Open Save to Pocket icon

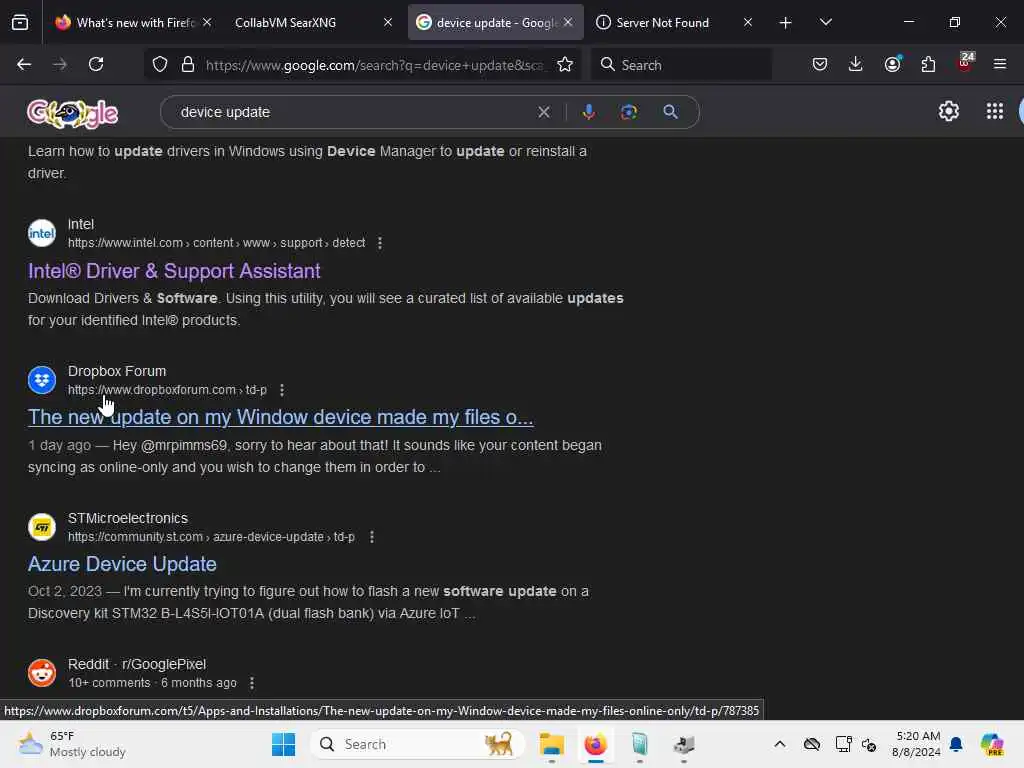click(x=820, y=64)
